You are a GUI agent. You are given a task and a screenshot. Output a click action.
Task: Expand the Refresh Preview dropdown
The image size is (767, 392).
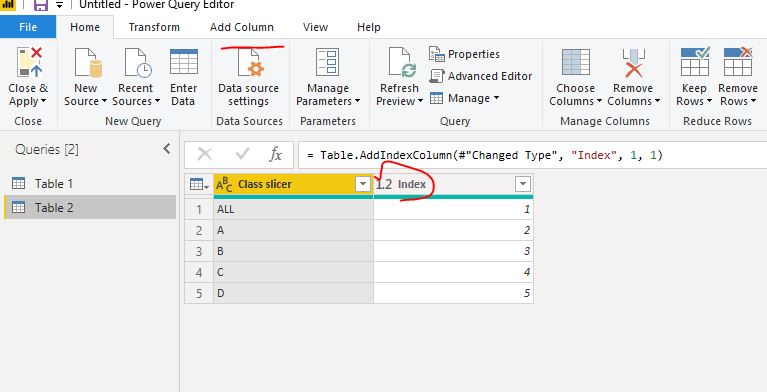(420, 101)
